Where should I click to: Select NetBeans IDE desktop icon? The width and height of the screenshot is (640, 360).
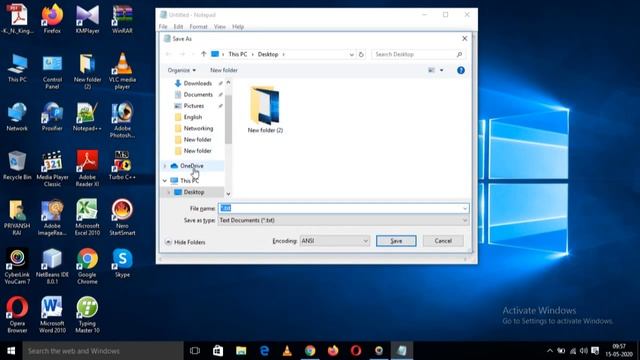(52, 266)
